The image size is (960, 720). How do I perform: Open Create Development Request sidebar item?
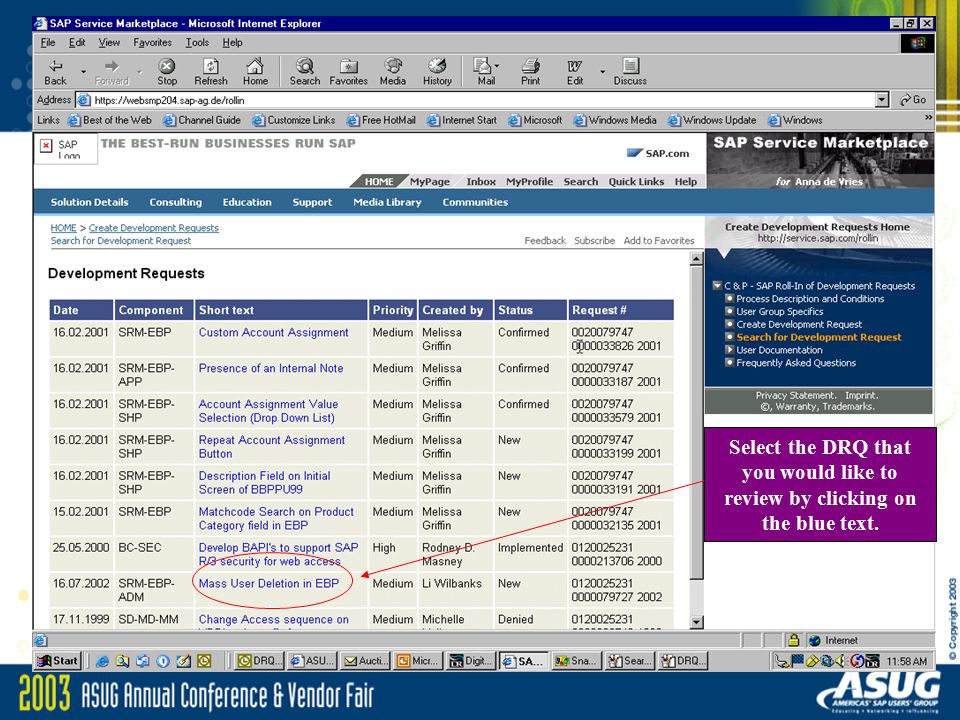tap(799, 324)
